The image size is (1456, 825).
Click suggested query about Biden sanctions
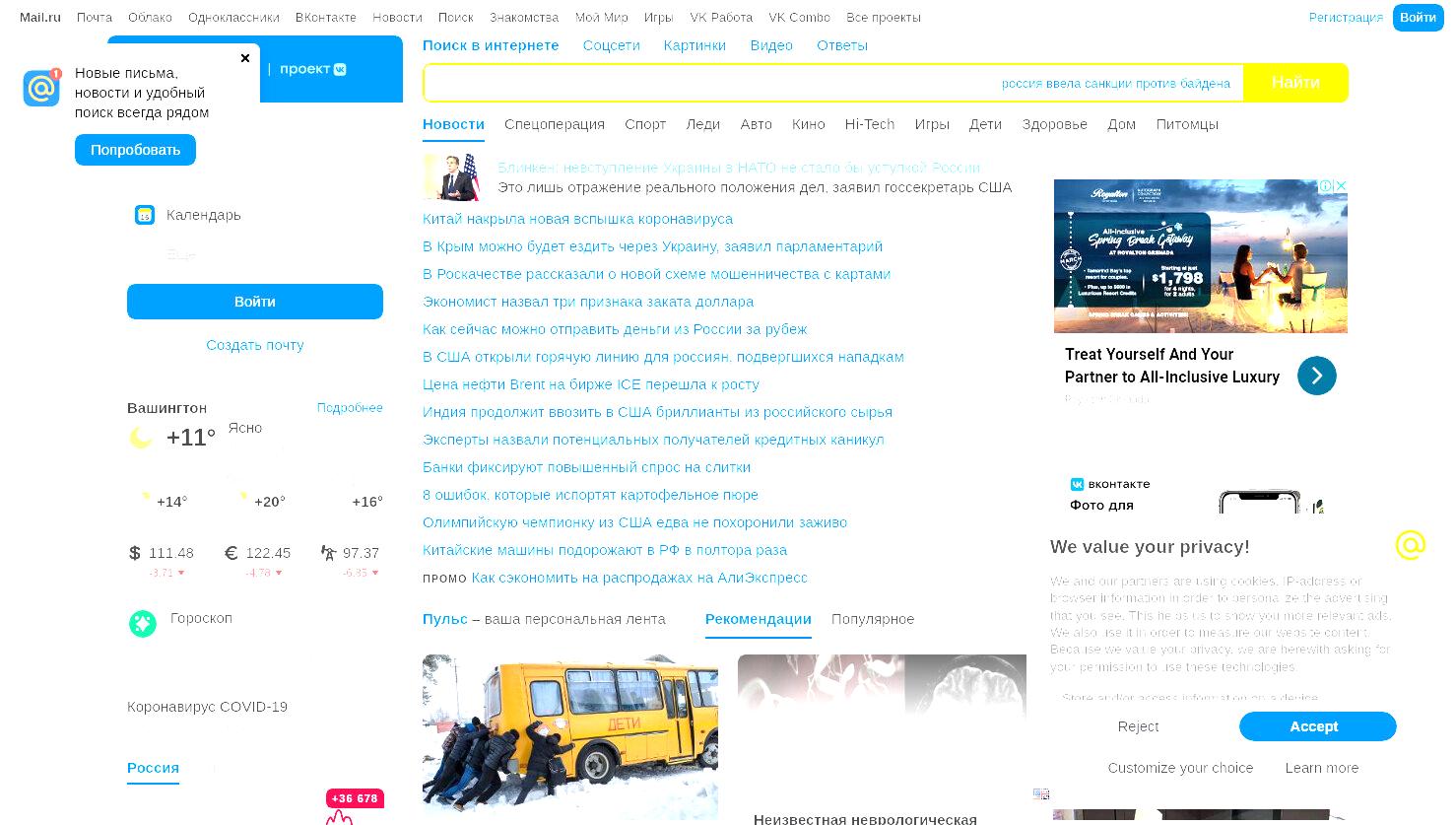pyautogui.click(x=1115, y=84)
